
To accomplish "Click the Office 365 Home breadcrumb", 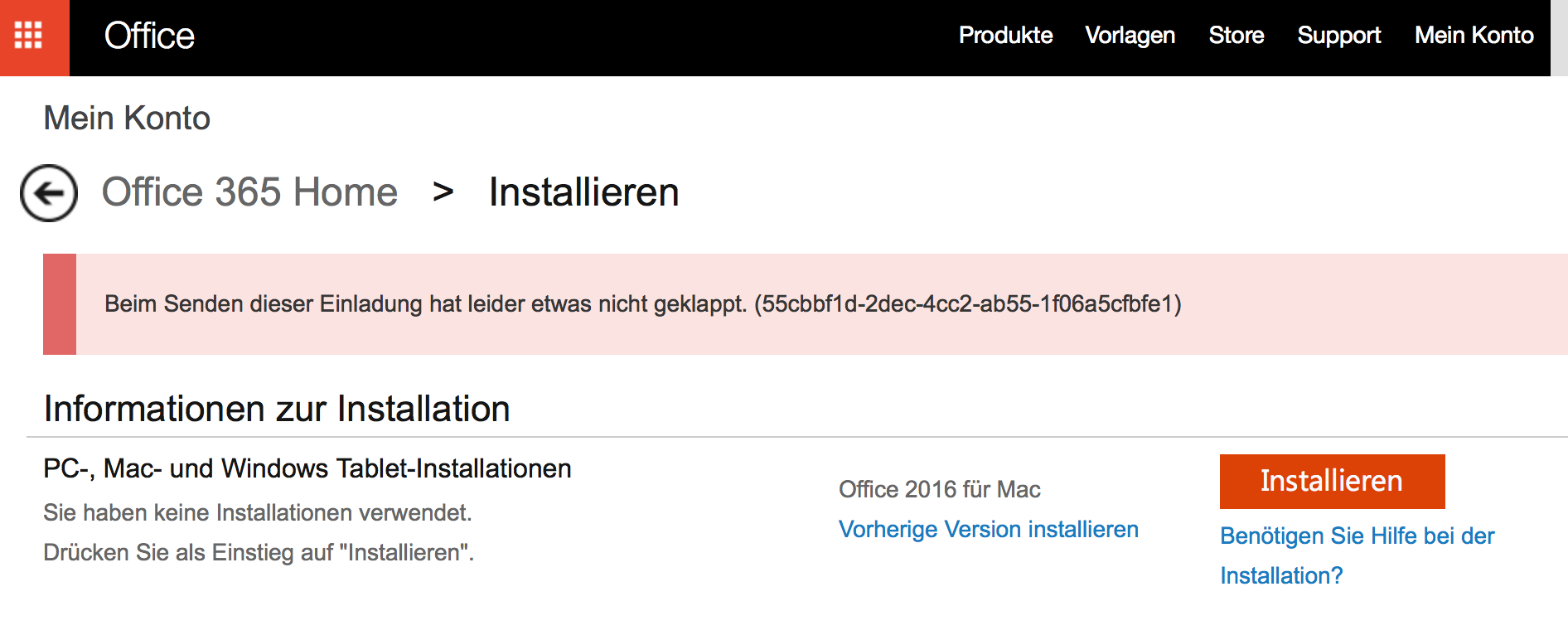I will [x=249, y=192].
